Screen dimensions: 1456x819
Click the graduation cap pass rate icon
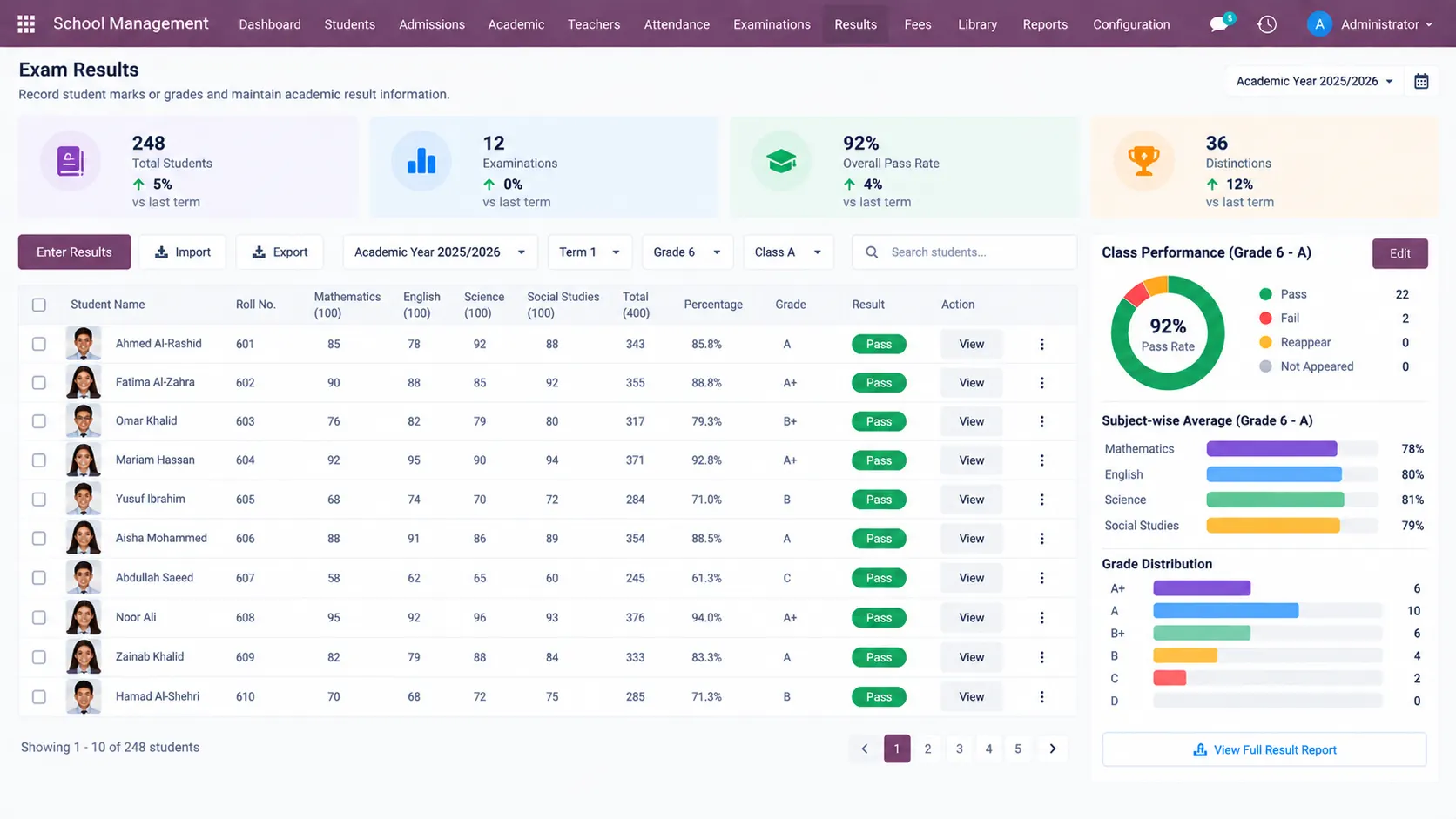(x=781, y=161)
